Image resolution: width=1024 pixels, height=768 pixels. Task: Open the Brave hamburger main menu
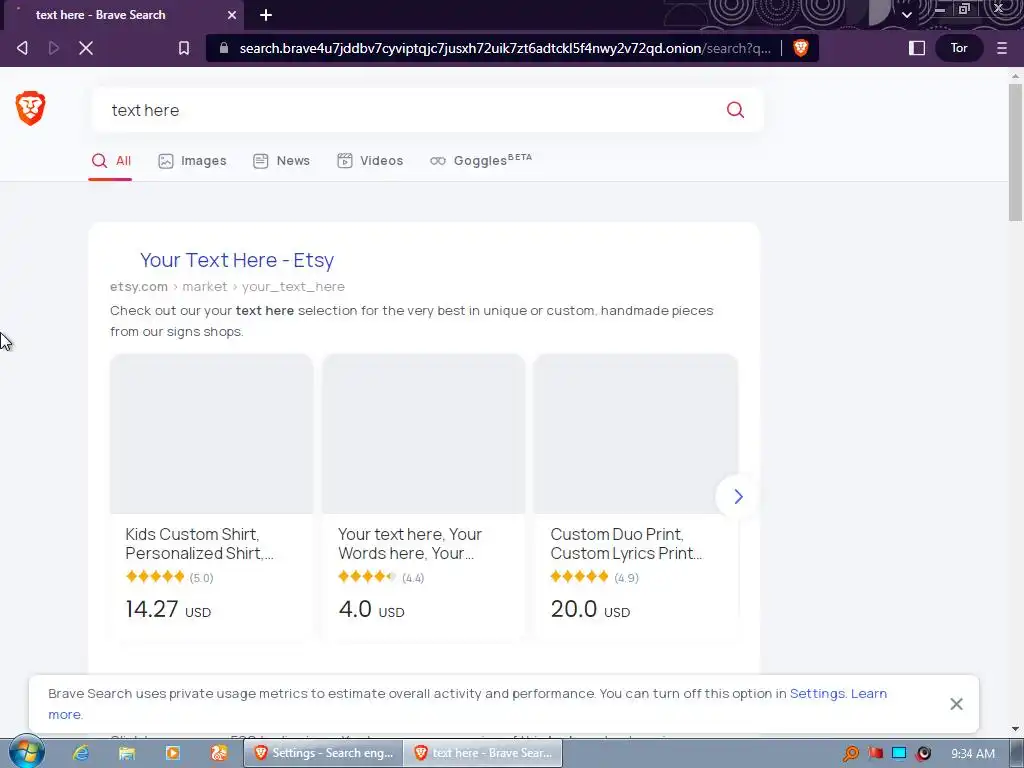coord(1002,48)
